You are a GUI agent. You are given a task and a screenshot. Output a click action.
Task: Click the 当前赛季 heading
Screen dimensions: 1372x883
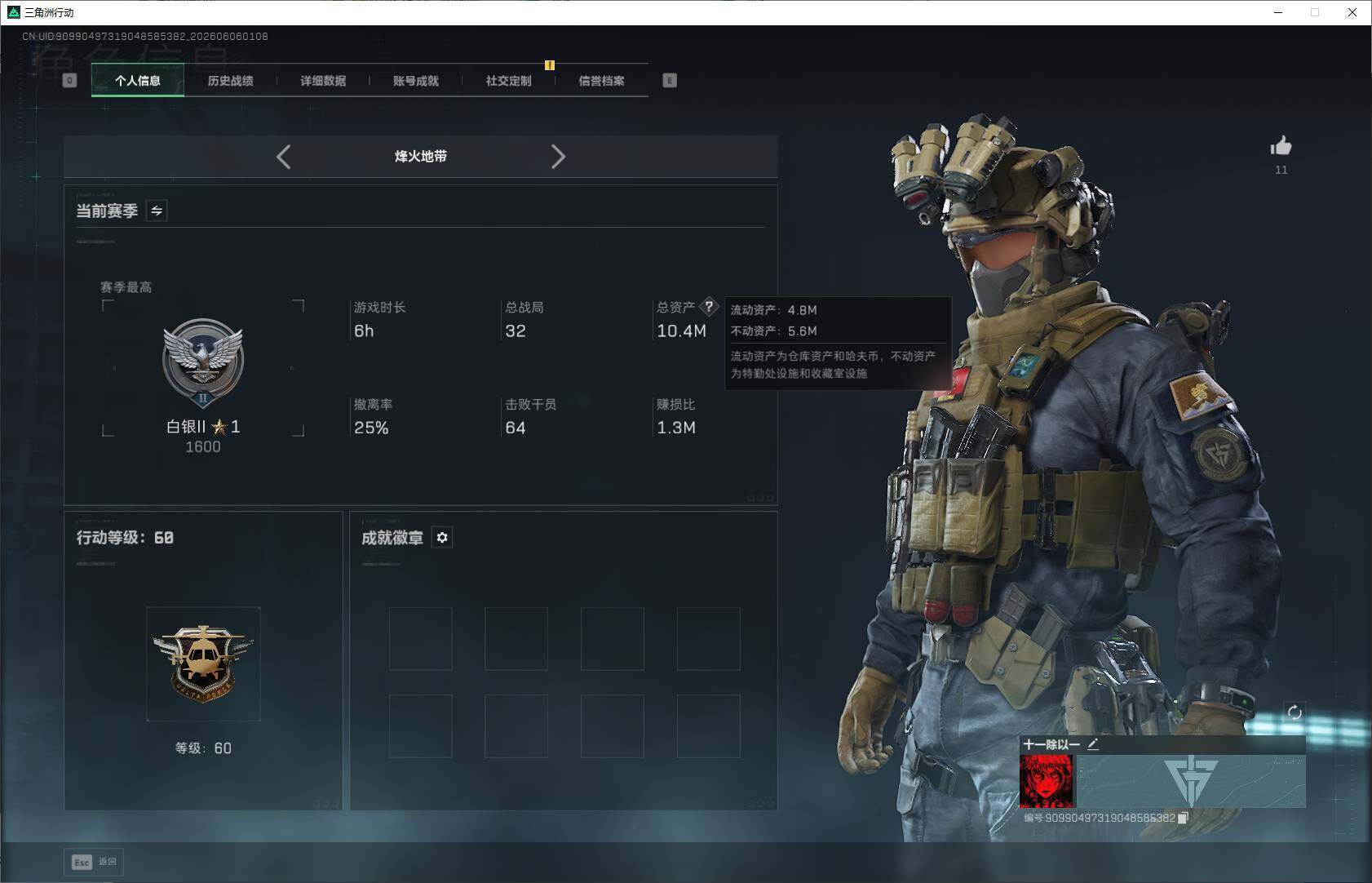(x=107, y=211)
